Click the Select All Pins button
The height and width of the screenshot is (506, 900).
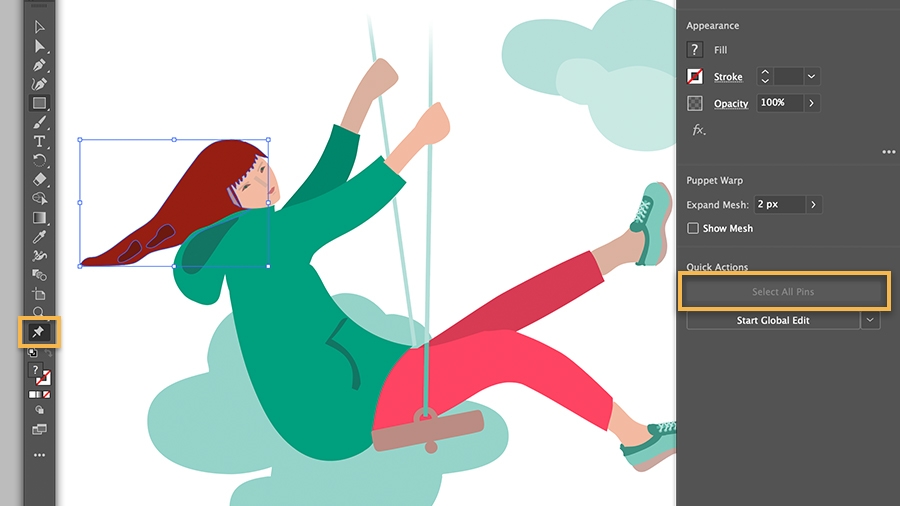tap(783, 292)
